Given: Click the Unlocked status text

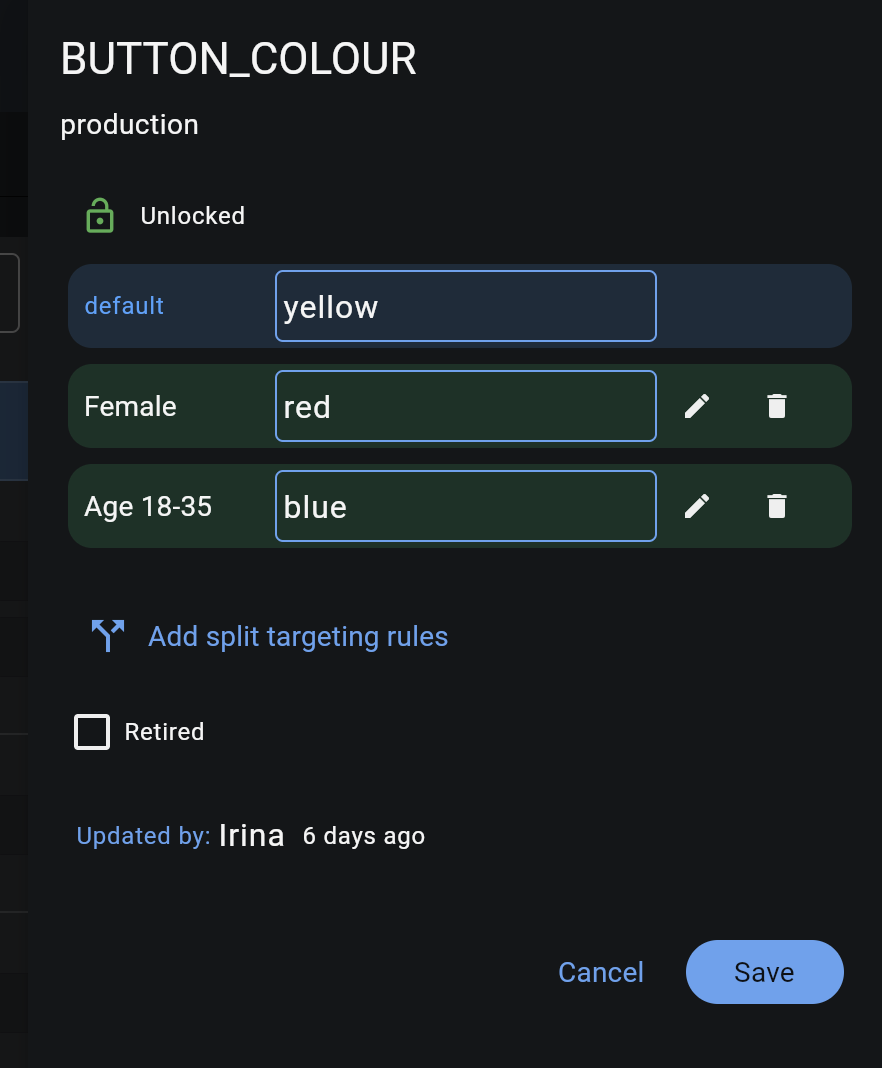Looking at the screenshot, I should (x=192, y=215).
